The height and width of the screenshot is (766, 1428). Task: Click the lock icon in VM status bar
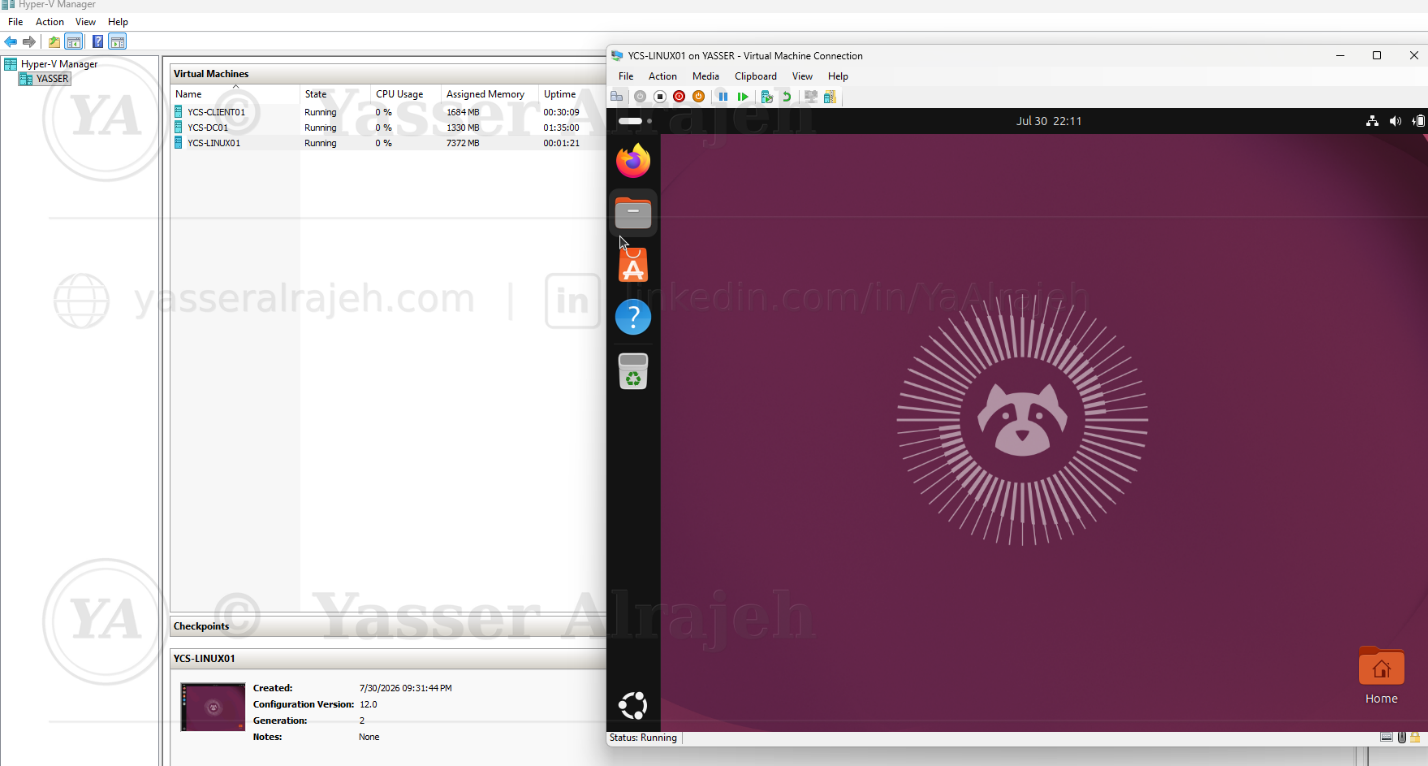click(1415, 738)
